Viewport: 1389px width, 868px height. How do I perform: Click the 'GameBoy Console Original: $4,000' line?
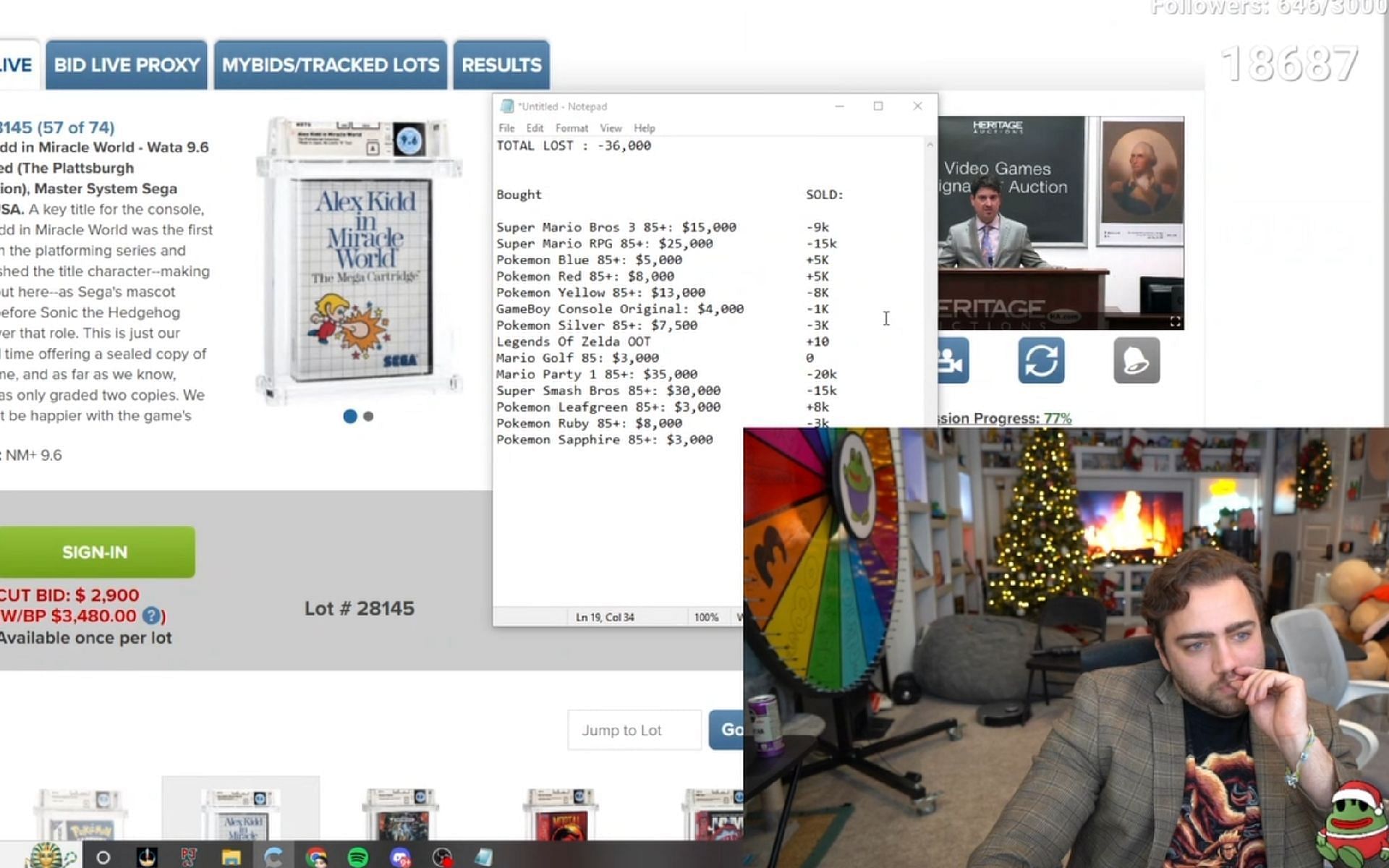[x=620, y=309]
